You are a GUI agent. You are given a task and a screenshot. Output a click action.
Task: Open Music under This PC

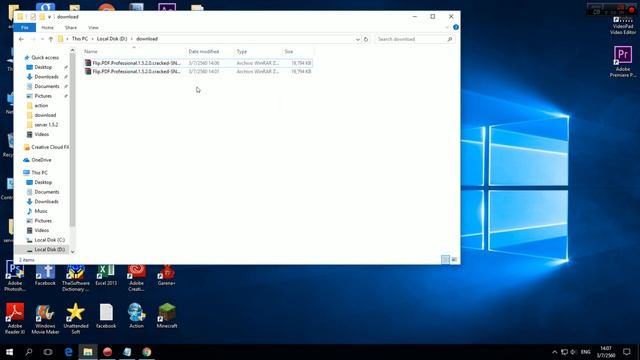tap(40, 211)
